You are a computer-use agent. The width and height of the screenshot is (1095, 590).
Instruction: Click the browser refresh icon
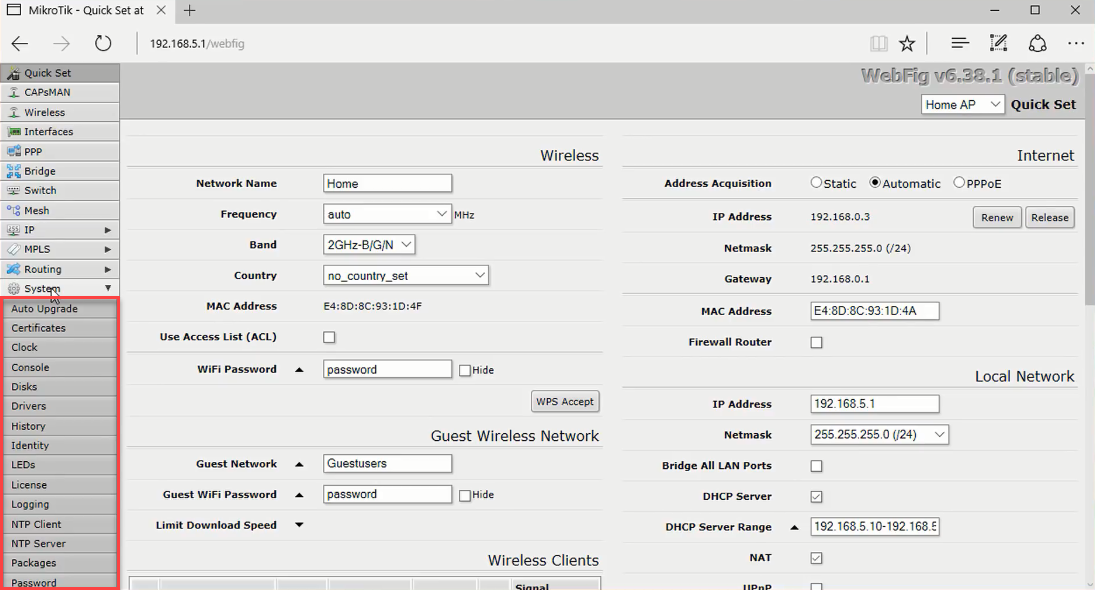[x=103, y=43]
